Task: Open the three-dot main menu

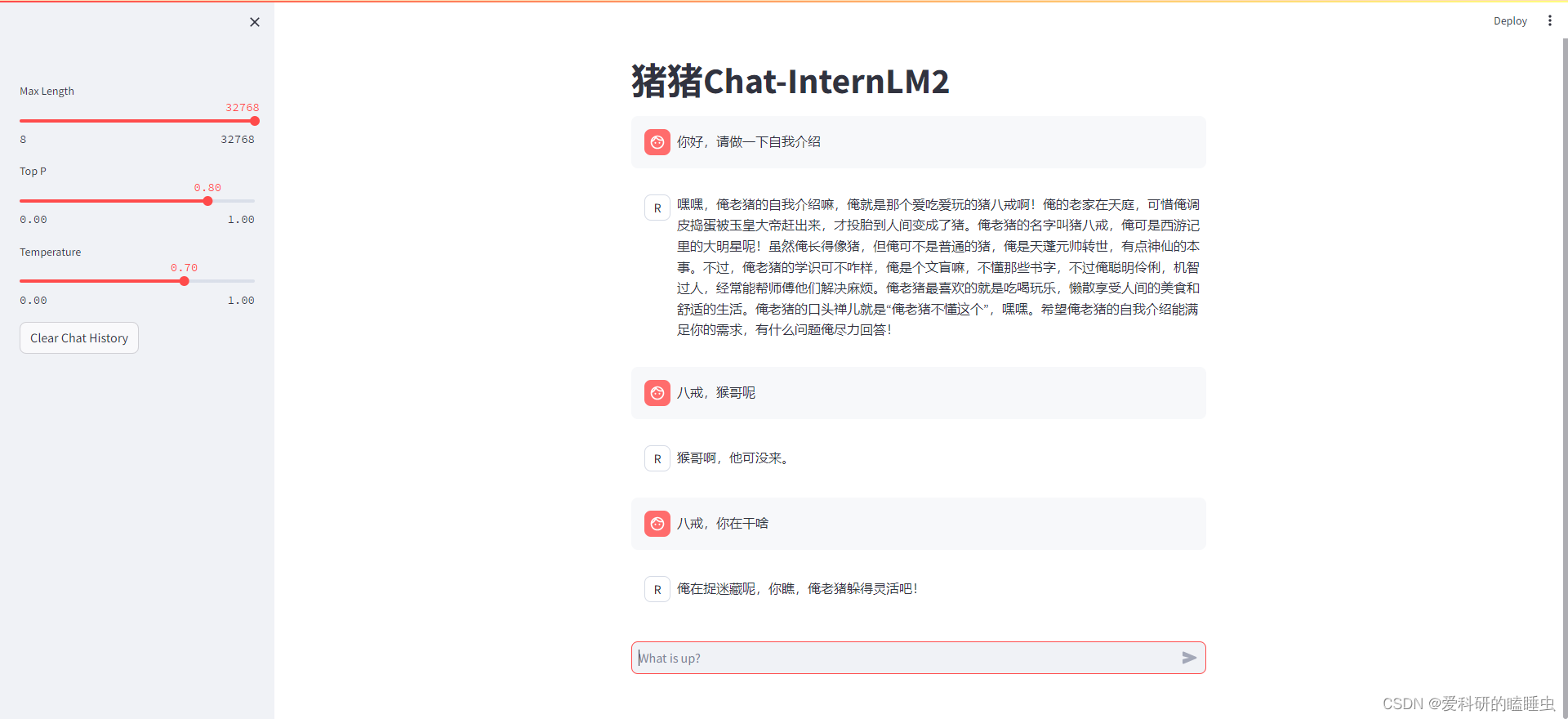Action: (1549, 20)
